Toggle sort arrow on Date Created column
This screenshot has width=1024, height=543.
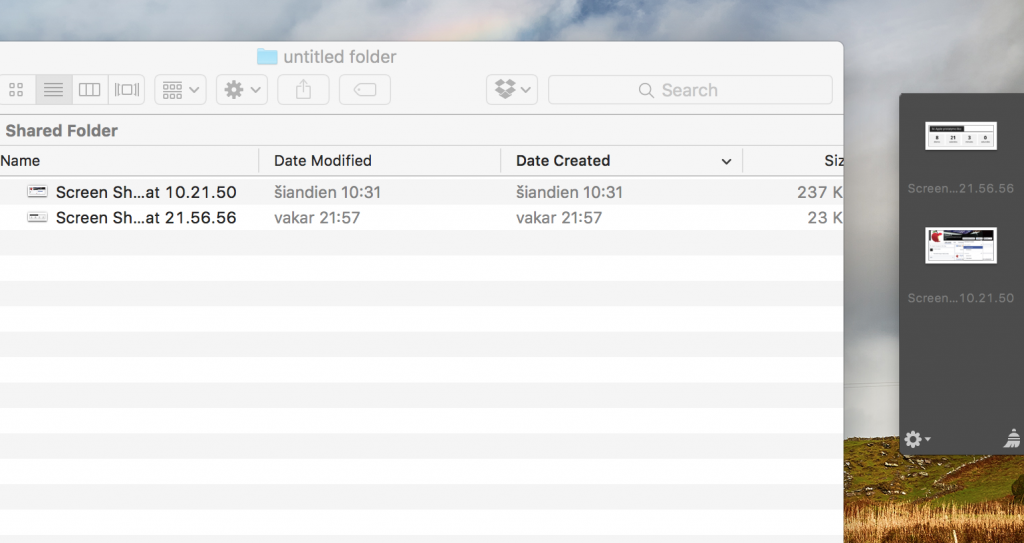pos(726,161)
